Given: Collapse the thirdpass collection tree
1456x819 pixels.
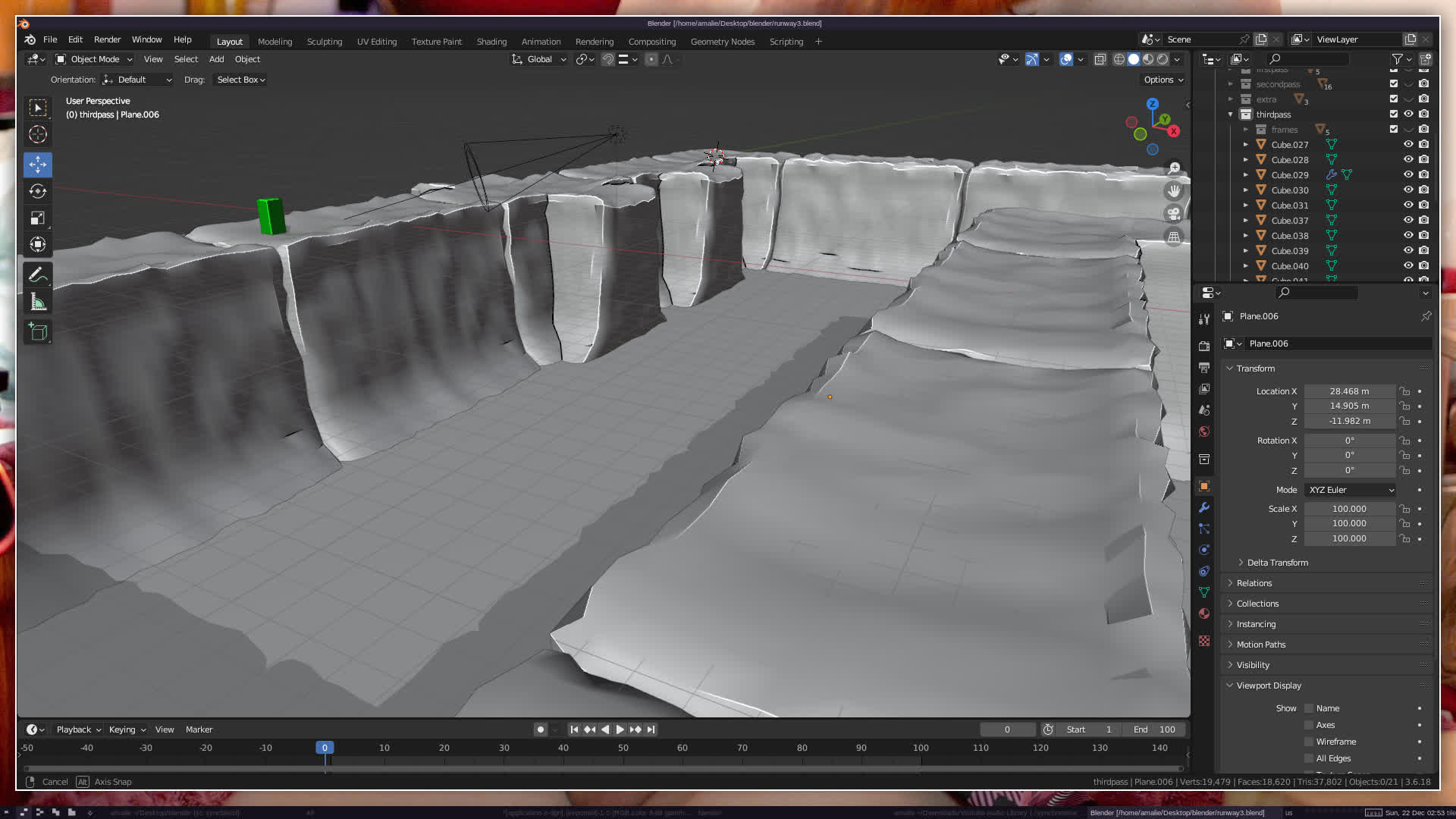Looking at the screenshot, I should pyautogui.click(x=1231, y=115).
